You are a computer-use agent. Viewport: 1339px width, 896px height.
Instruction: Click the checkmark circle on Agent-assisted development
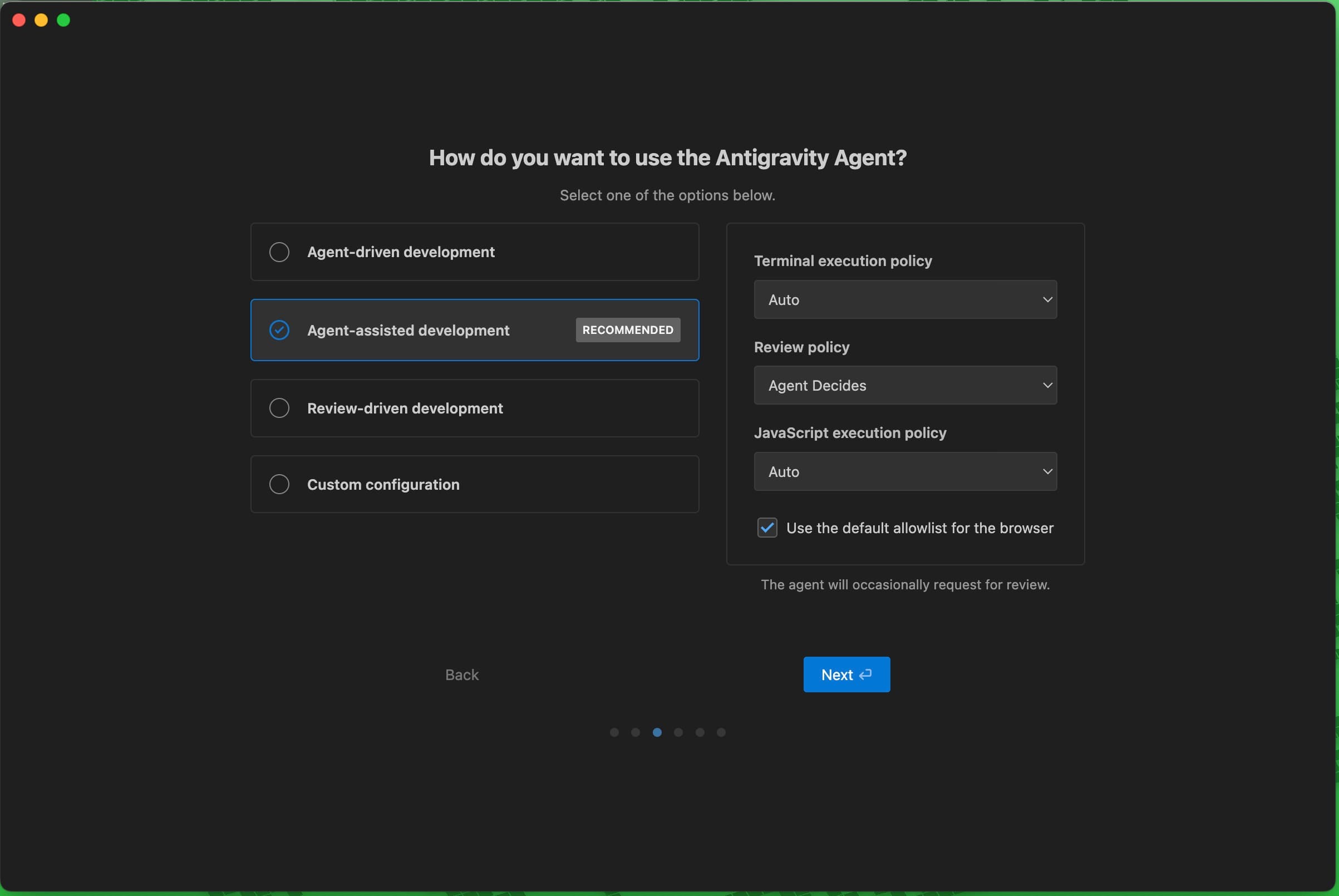click(x=279, y=329)
